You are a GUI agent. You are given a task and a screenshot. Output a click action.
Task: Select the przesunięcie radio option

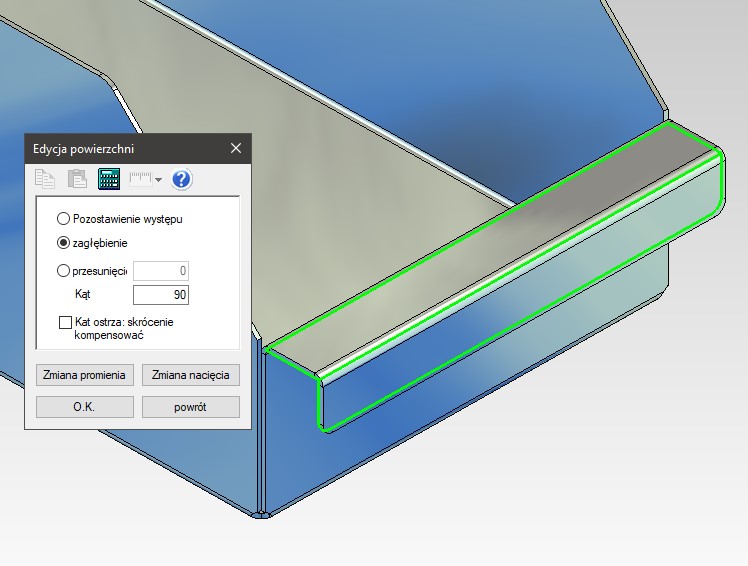[63, 271]
